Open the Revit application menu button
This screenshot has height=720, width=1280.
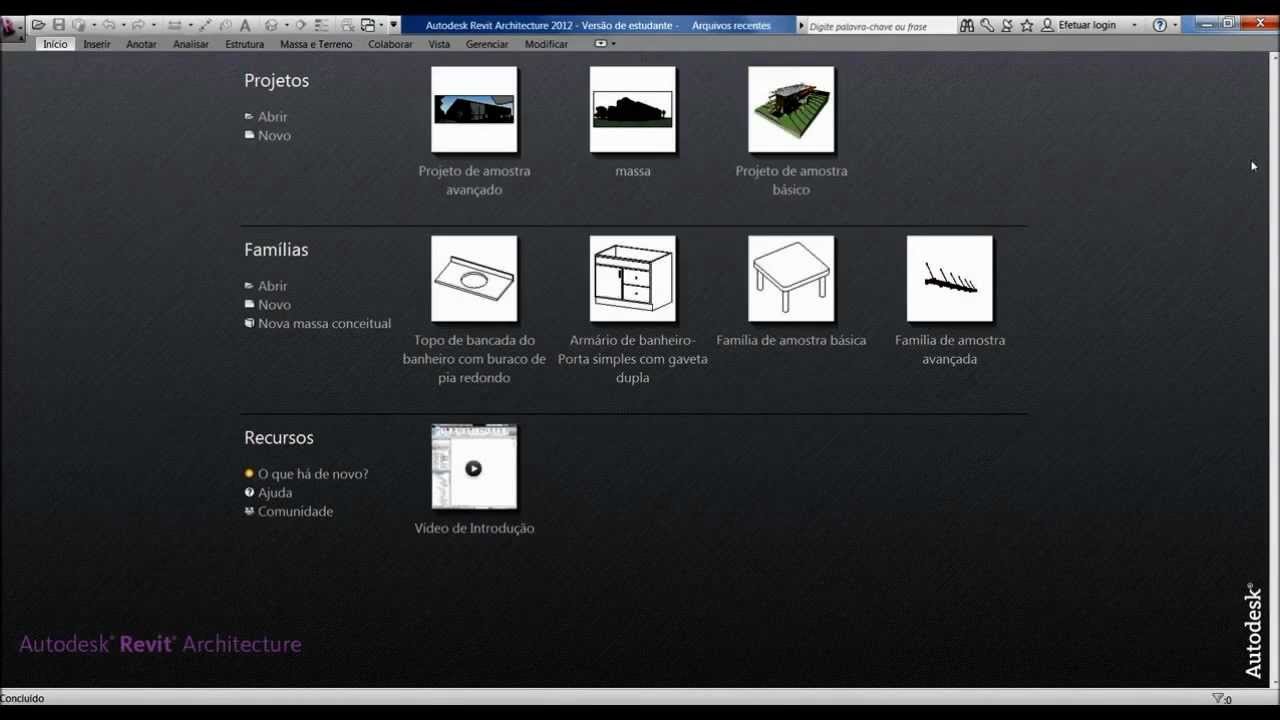click(x=11, y=28)
